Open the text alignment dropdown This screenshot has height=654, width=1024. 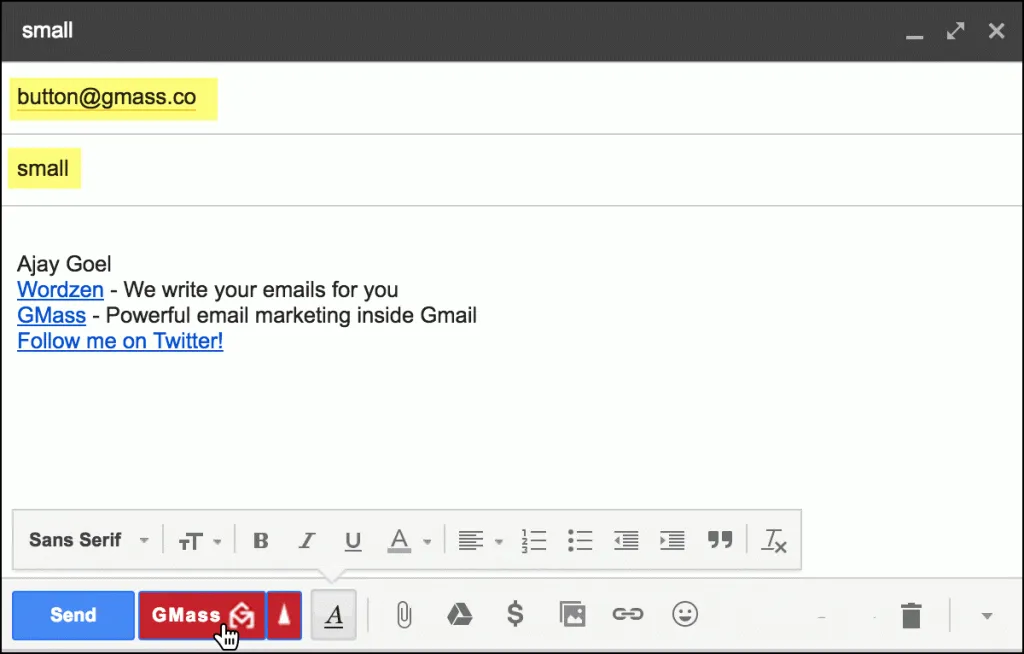[x=480, y=540]
